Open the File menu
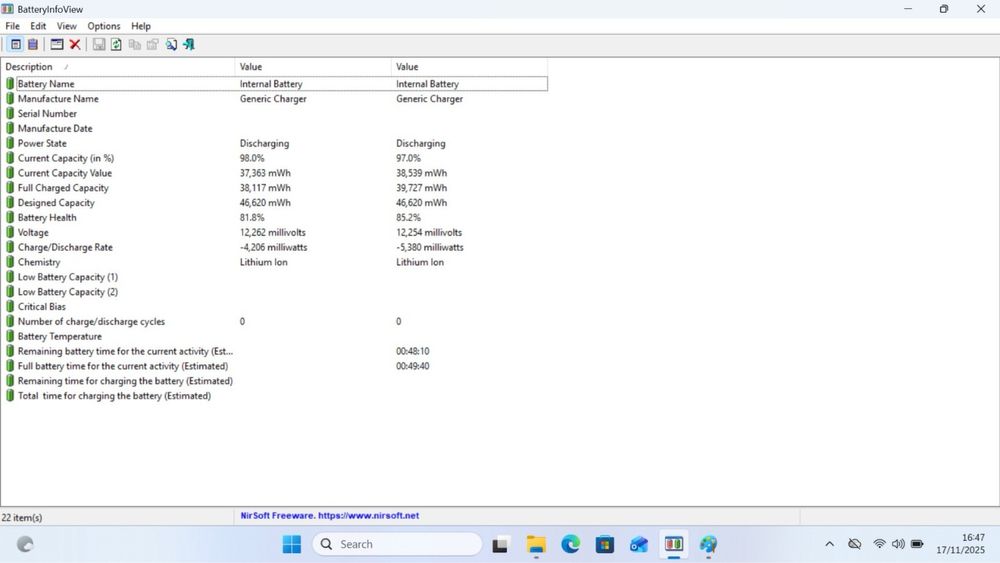This screenshot has width=1000, height=563. 12,26
